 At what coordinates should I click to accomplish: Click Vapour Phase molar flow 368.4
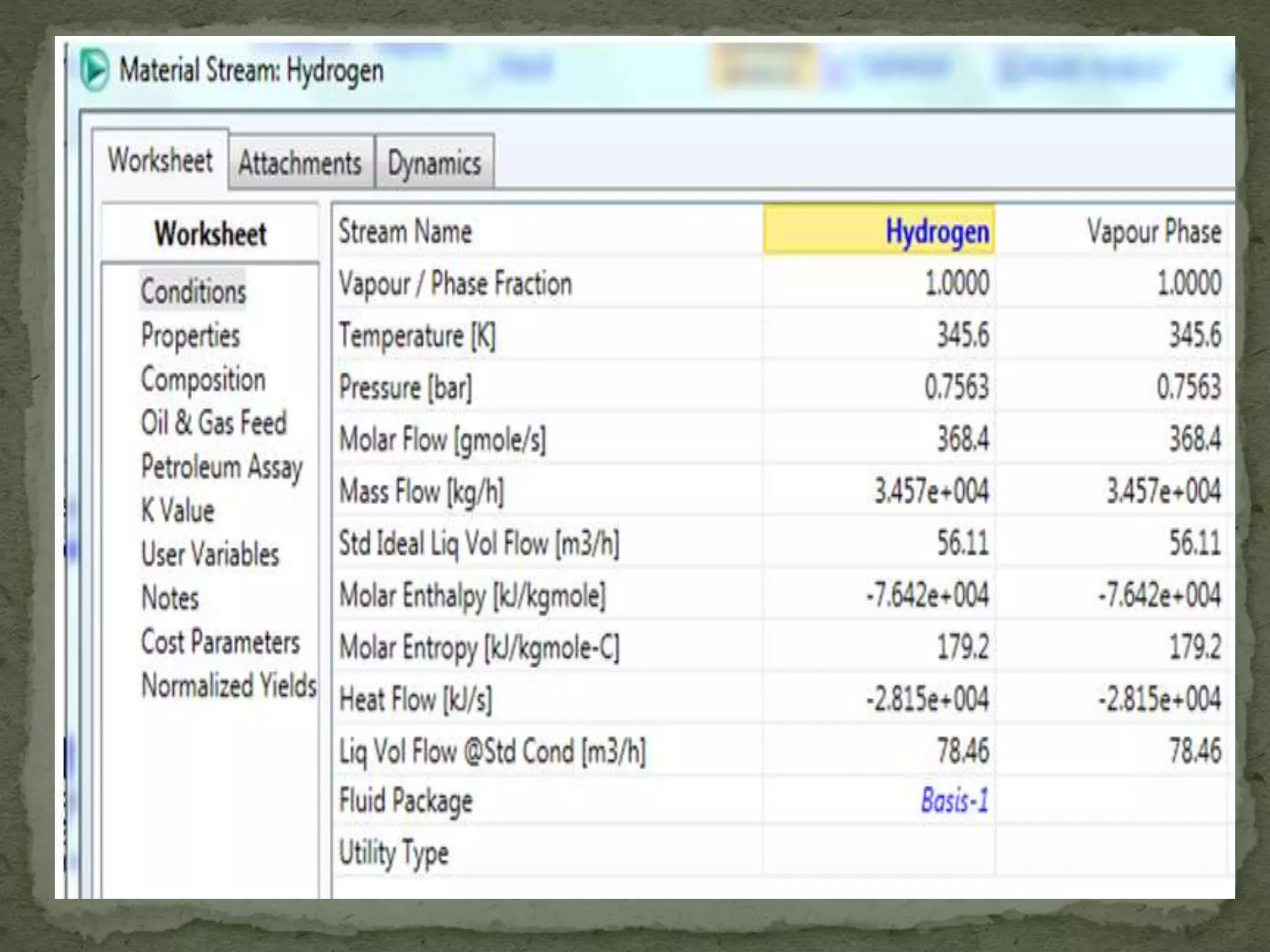click(x=1195, y=439)
